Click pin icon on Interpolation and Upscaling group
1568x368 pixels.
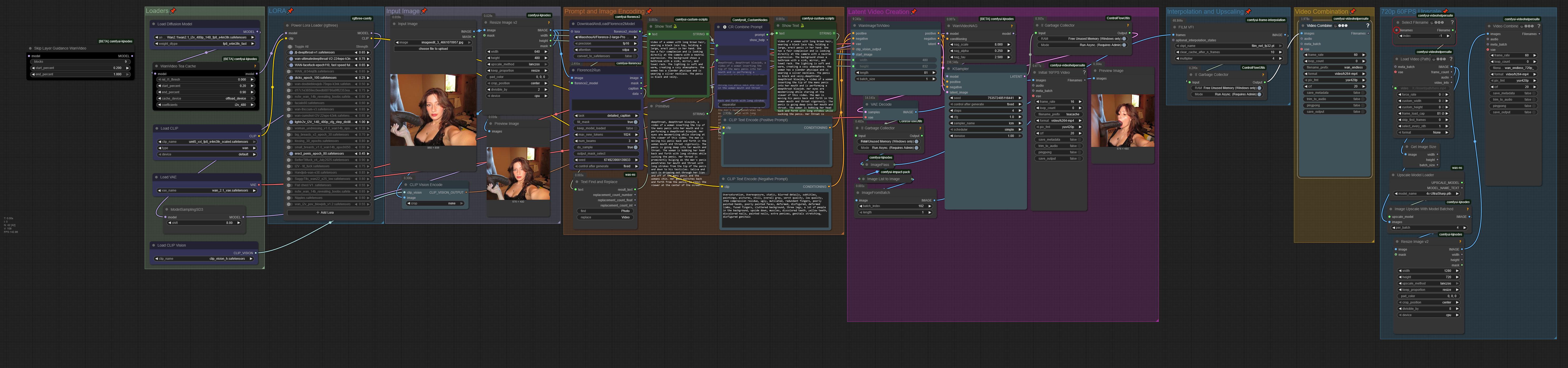pos(1249,12)
